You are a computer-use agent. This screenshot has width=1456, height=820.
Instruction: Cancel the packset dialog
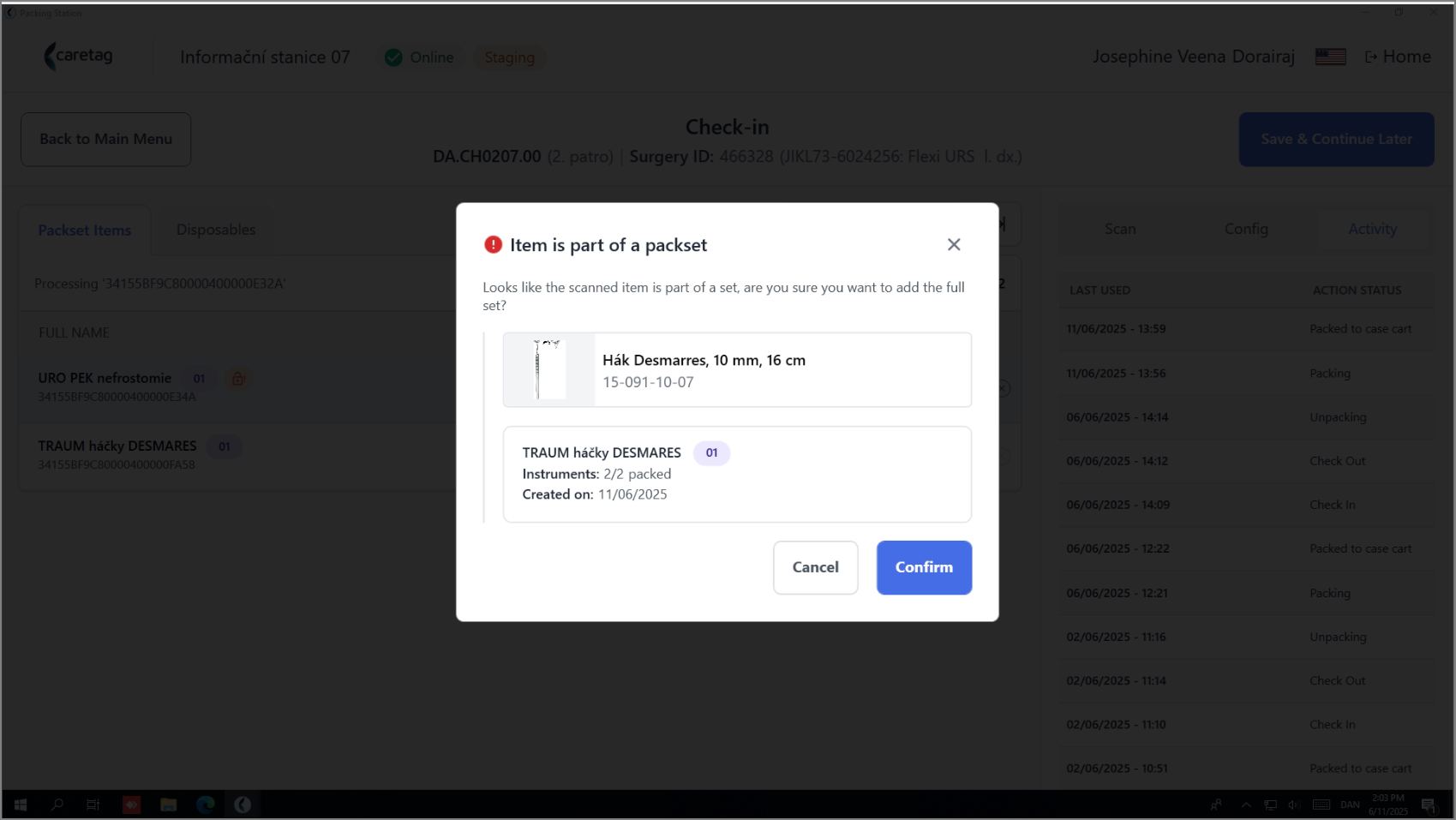pos(815,567)
